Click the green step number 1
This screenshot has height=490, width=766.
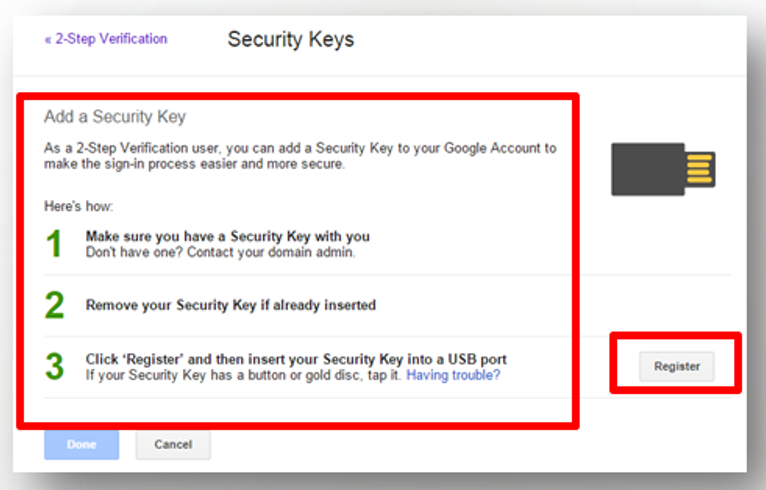pyautogui.click(x=54, y=244)
